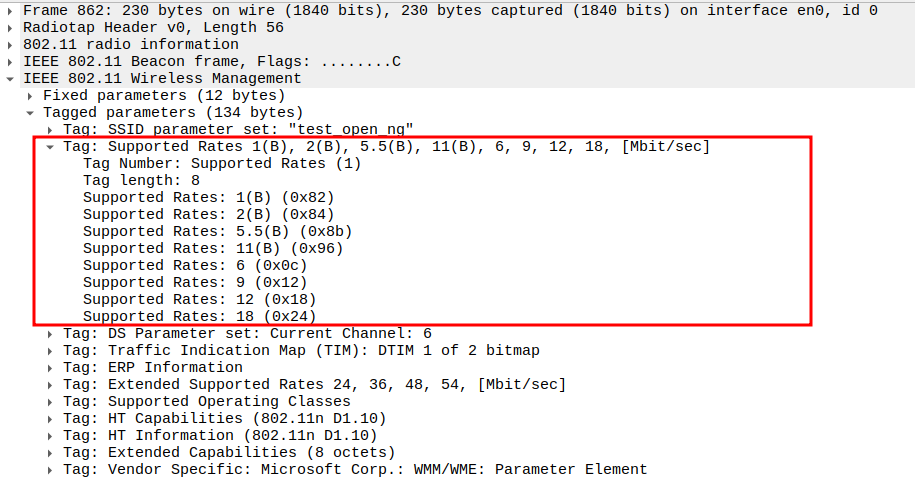The image size is (915, 485).
Task: Expand the DS Parameter set tag
Action: point(51,333)
